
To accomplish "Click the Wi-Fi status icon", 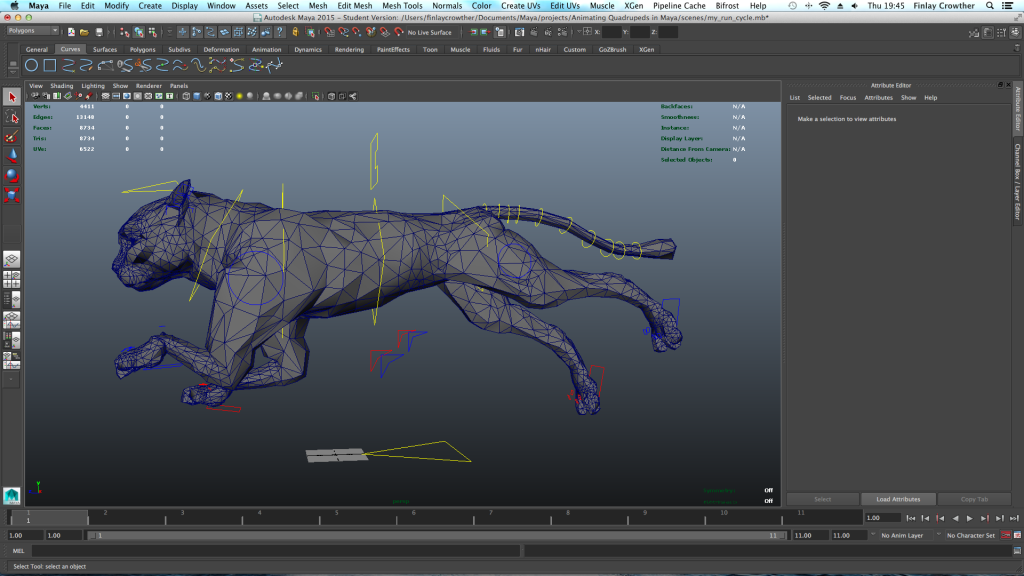I will click(x=824, y=6).
